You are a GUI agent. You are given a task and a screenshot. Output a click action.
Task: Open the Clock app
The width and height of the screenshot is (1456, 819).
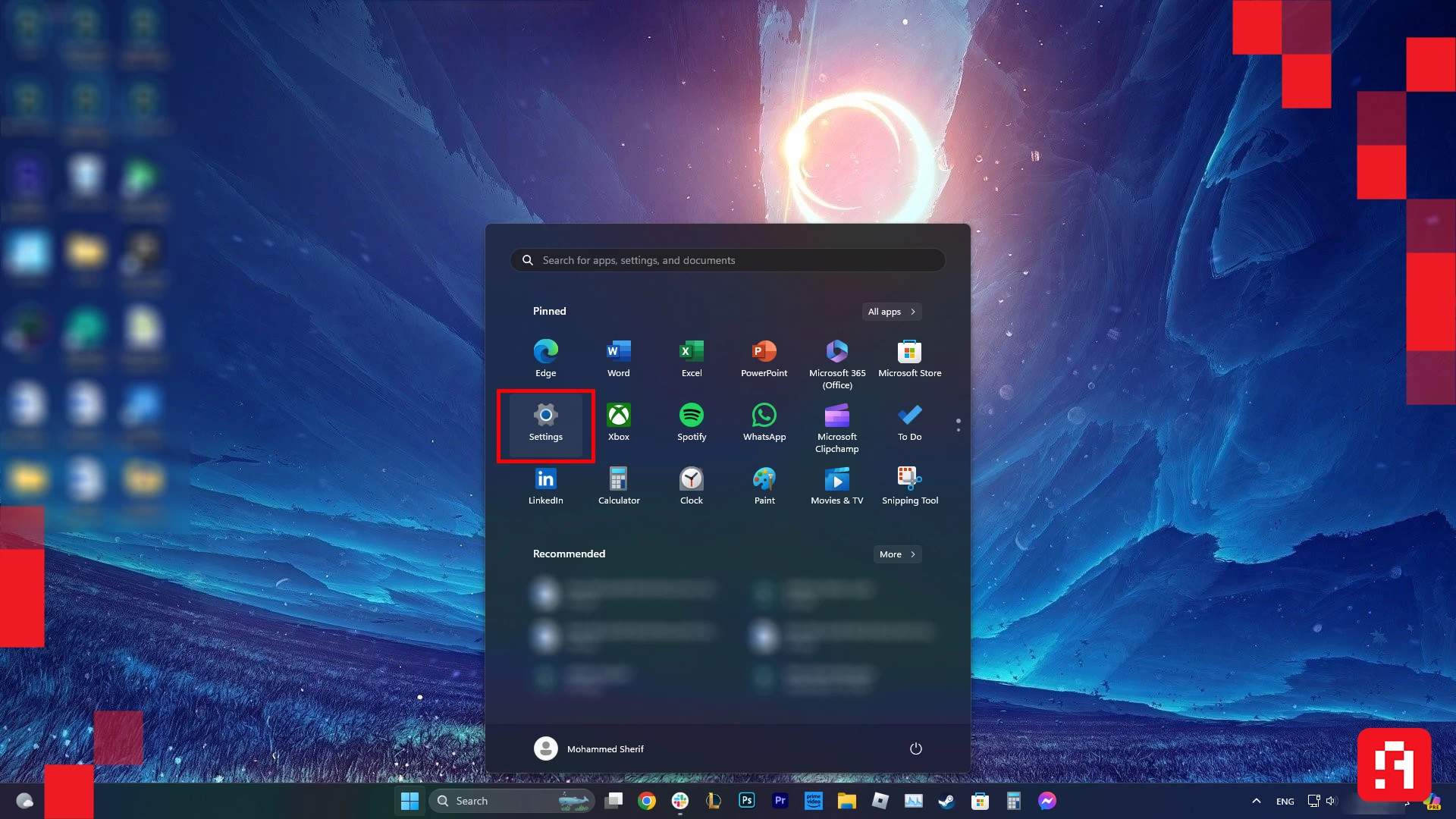[x=692, y=487]
